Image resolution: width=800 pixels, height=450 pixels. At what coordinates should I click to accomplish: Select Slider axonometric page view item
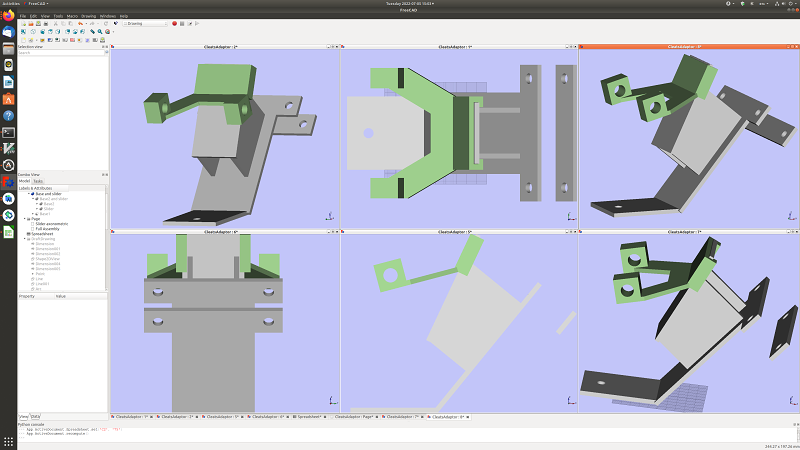[50, 223]
